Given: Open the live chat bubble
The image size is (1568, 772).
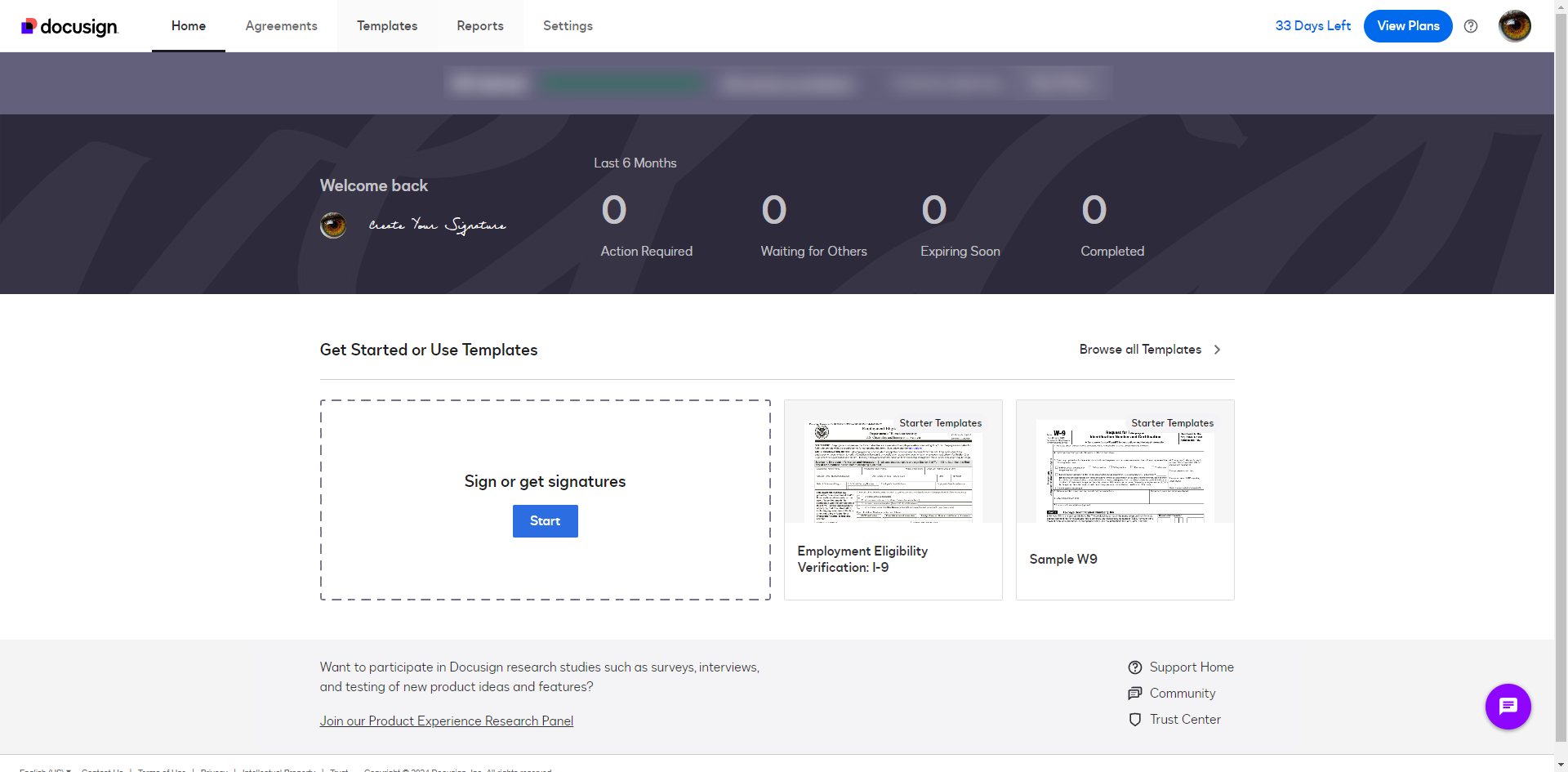Looking at the screenshot, I should [x=1508, y=707].
